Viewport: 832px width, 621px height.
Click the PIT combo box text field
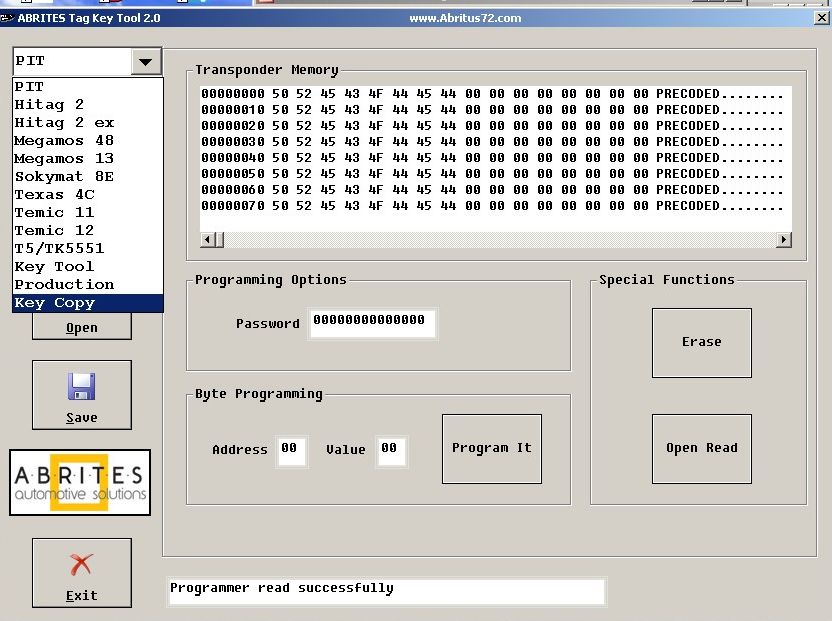click(x=73, y=62)
